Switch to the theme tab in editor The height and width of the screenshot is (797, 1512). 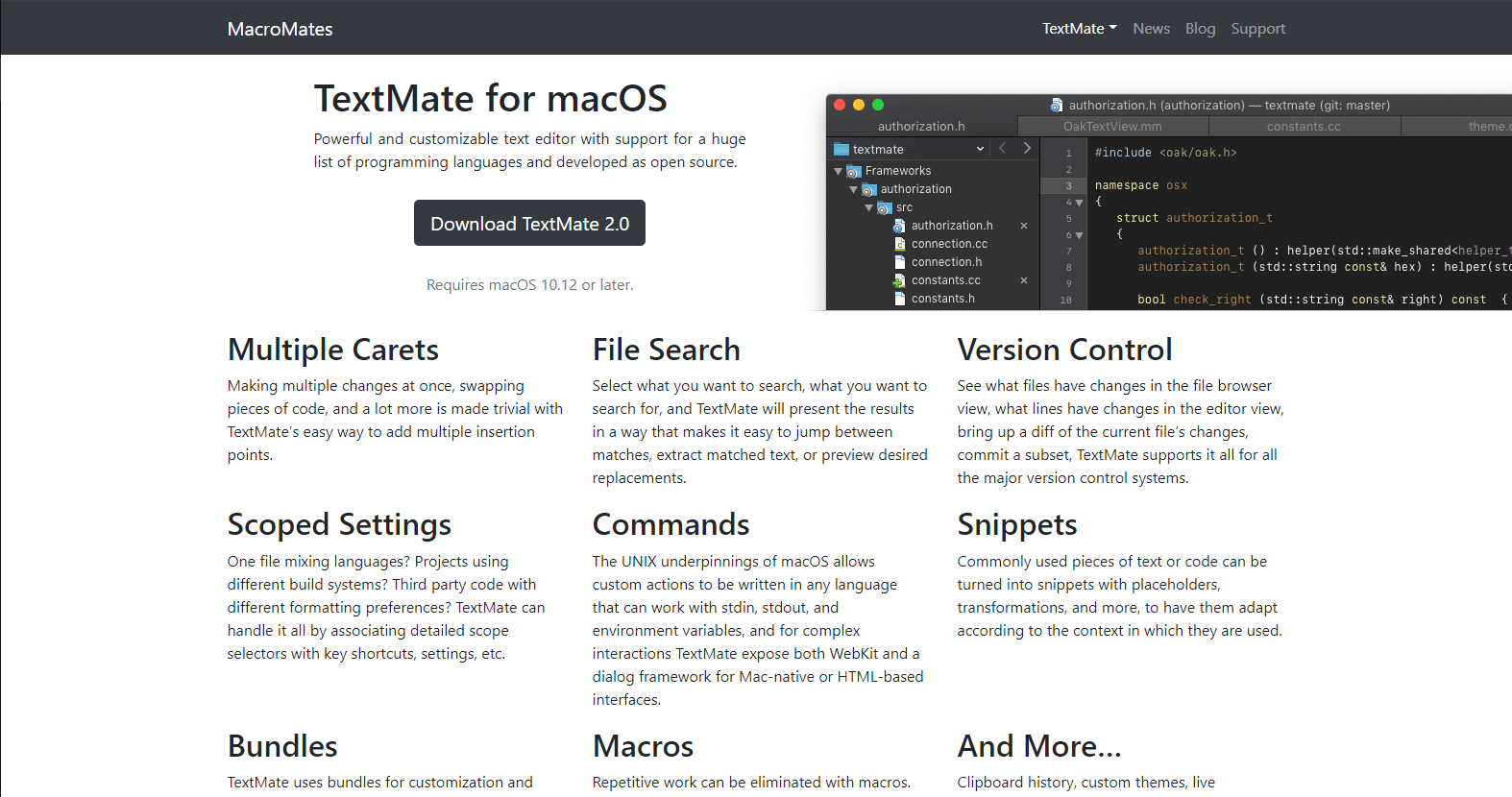[x=1457, y=126]
